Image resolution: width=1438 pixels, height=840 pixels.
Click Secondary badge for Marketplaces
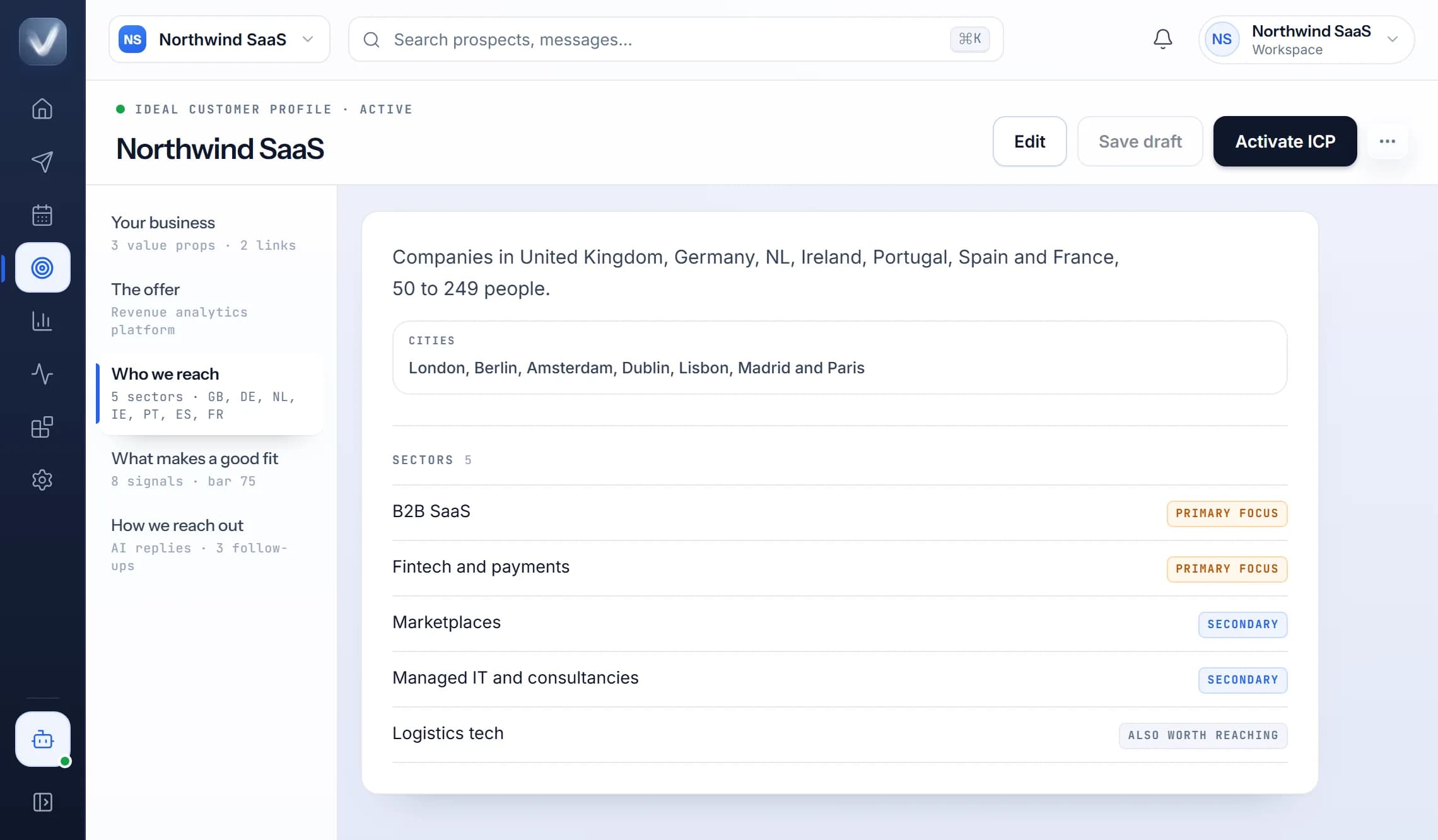coord(1242,624)
